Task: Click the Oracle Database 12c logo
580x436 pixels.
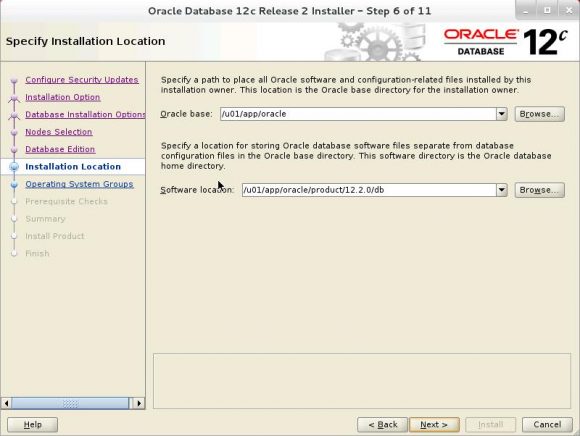Action: (x=506, y=42)
